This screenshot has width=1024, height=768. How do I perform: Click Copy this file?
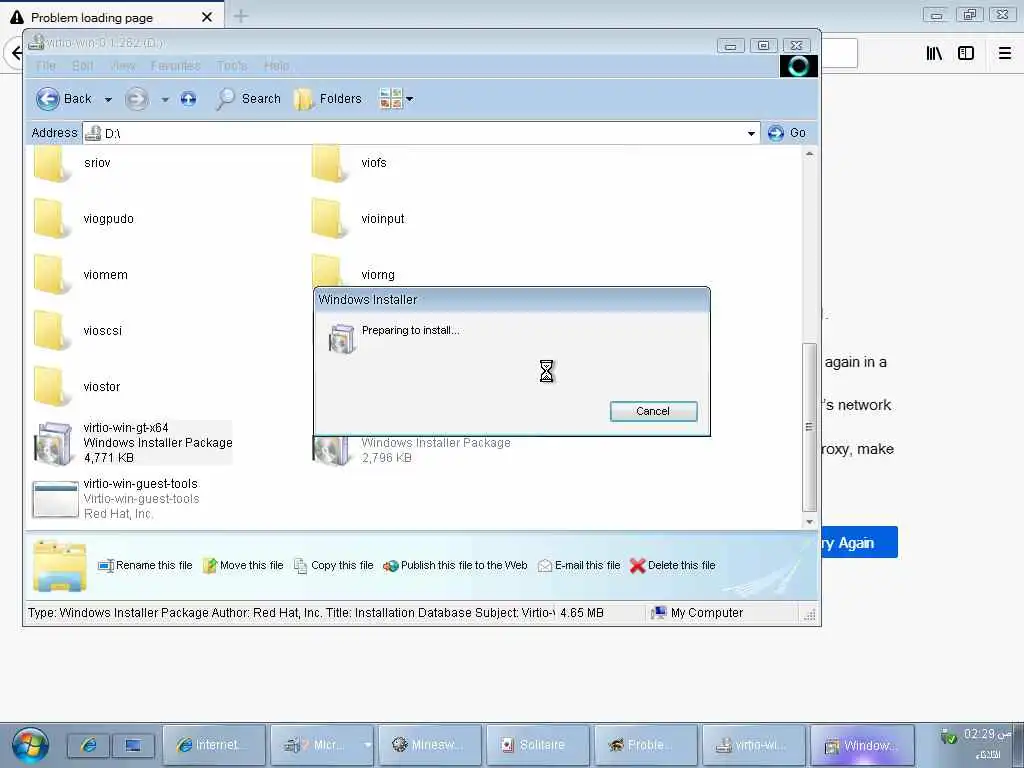[x=334, y=566]
